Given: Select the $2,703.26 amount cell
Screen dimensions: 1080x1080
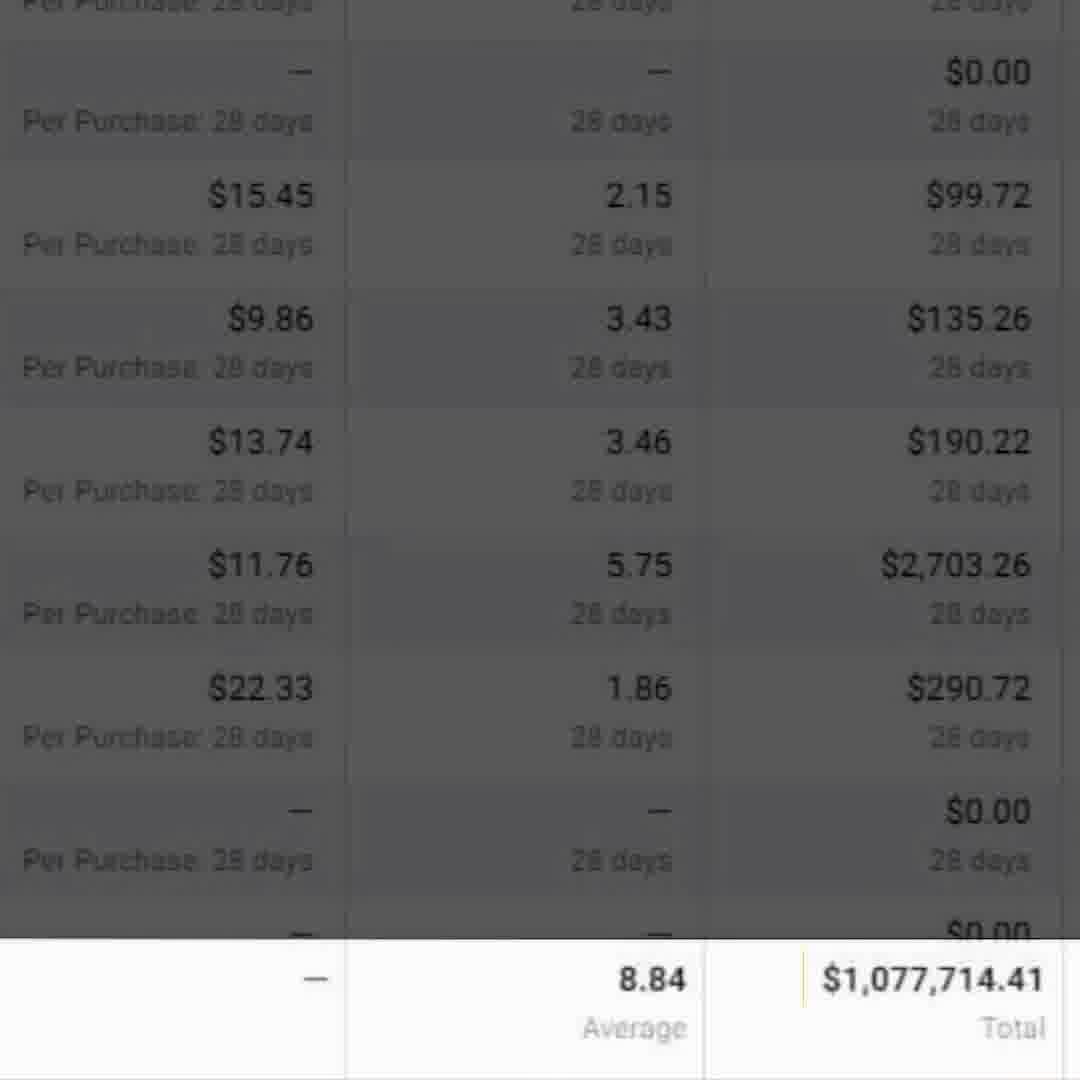Looking at the screenshot, I should pyautogui.click(x=955, y=564).
